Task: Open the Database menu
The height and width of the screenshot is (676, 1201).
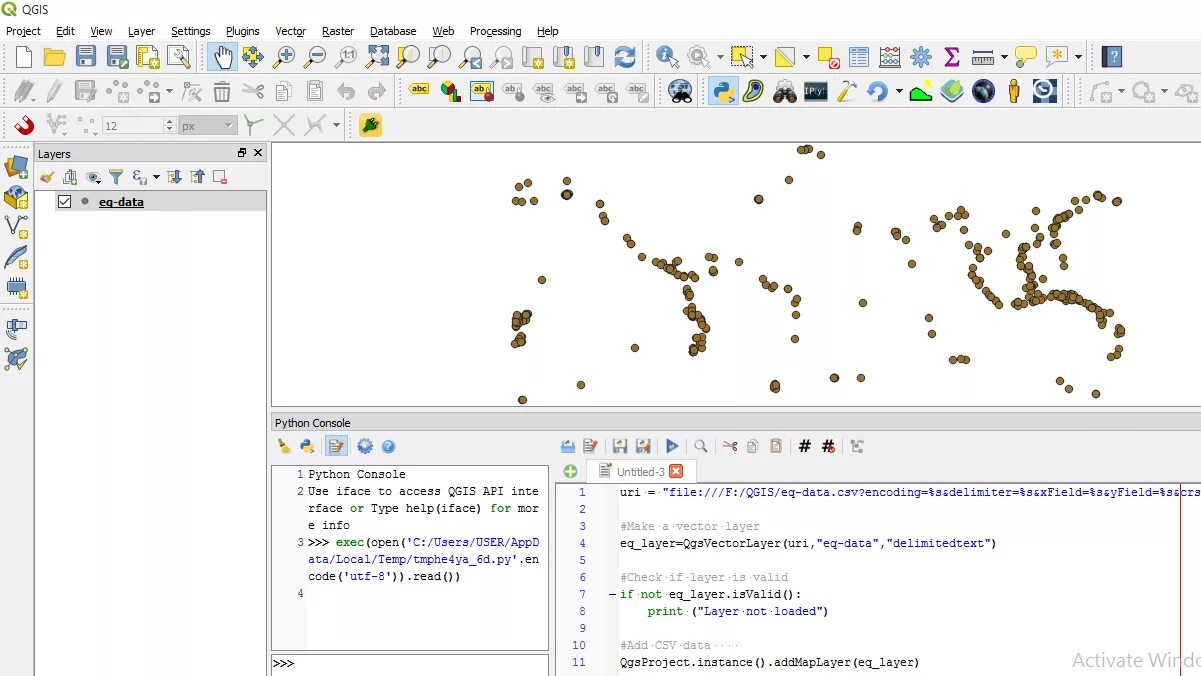Action: pyautogui.click(x=393, y=31)
